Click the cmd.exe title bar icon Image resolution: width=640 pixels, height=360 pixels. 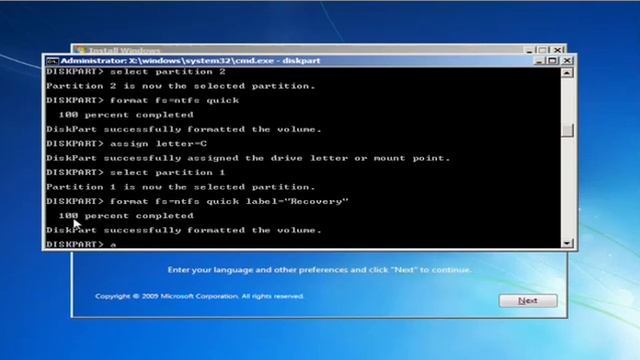click(52, 61)
